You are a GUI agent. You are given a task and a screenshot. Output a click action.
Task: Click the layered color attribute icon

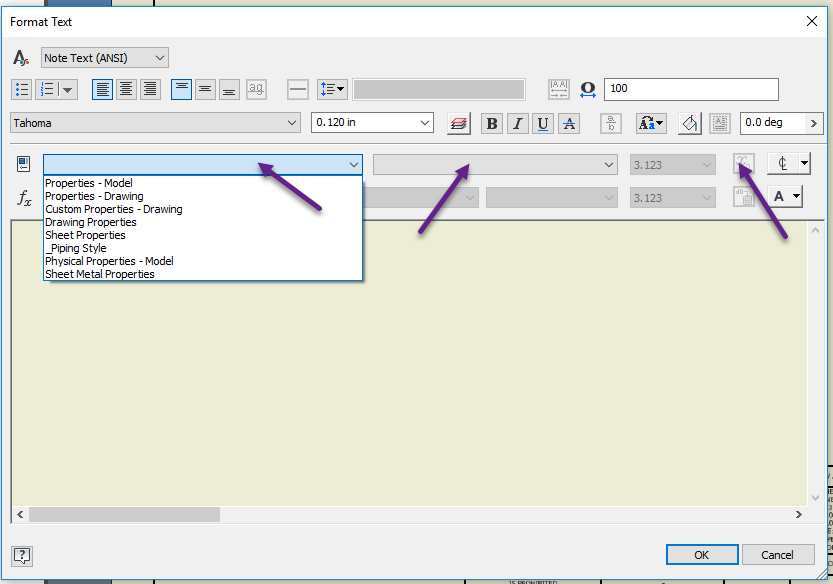(x=458, y=123)
